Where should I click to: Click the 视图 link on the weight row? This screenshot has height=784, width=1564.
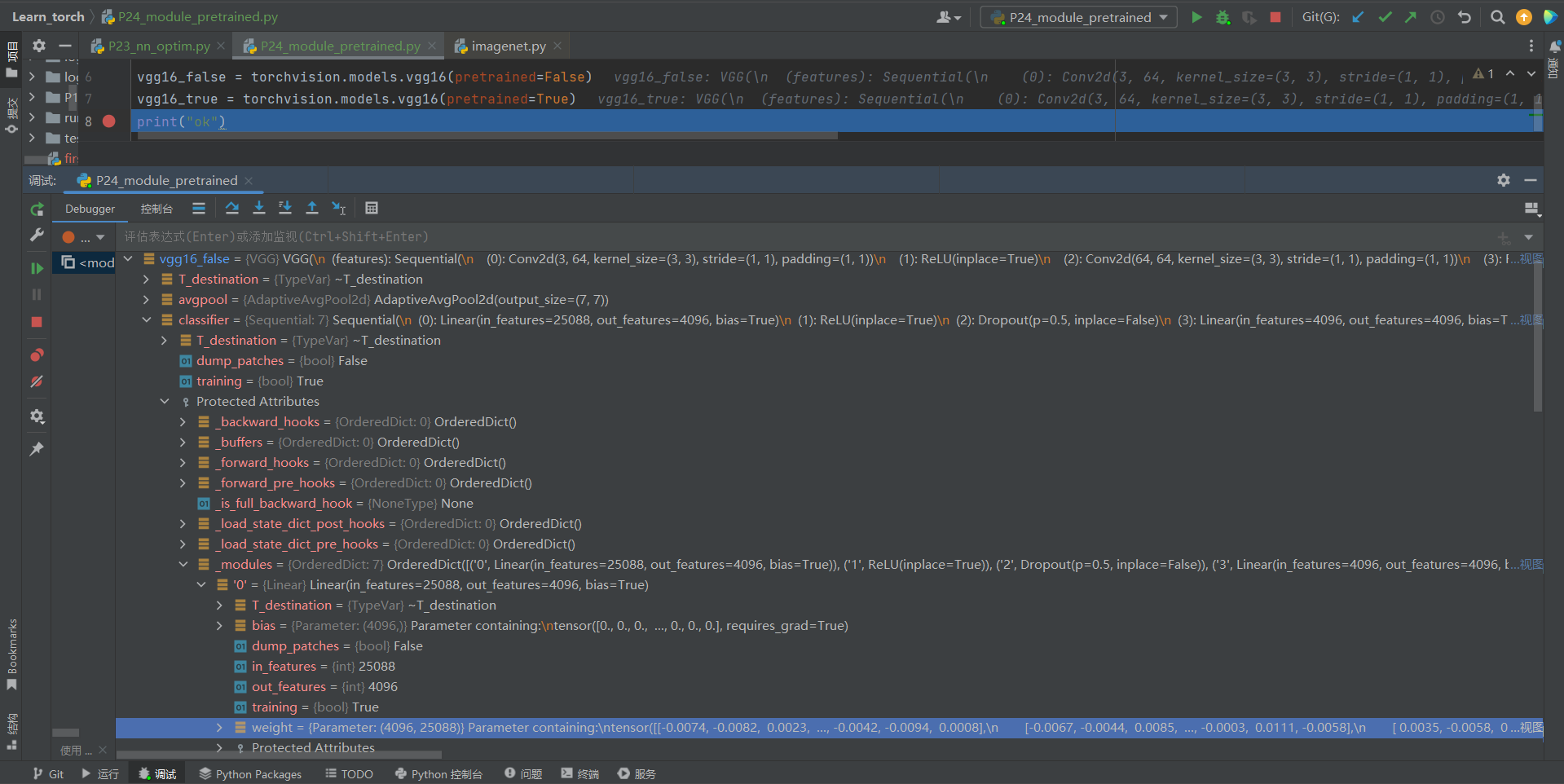(x=1531, y=728)
